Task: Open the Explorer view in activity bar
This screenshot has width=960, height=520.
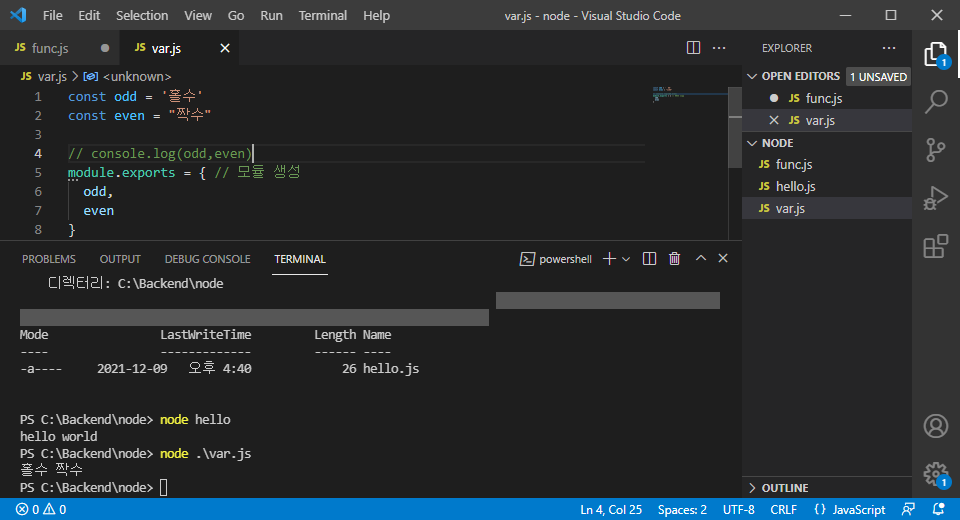Action: coord(936,55)
